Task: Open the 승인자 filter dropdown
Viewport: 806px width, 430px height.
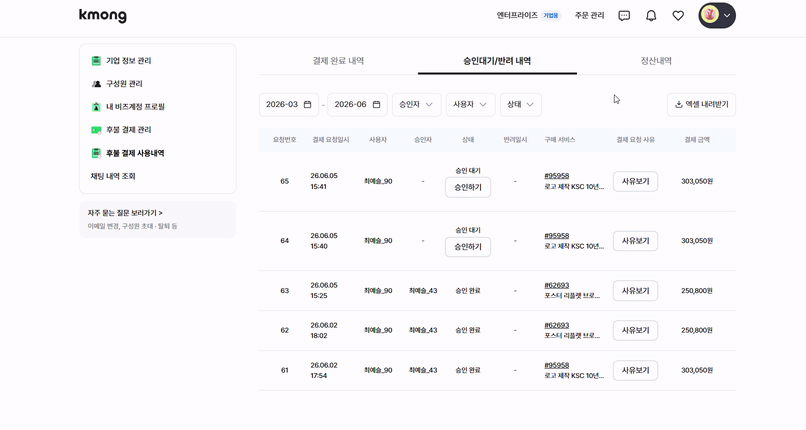Action: tap(416, 104)
